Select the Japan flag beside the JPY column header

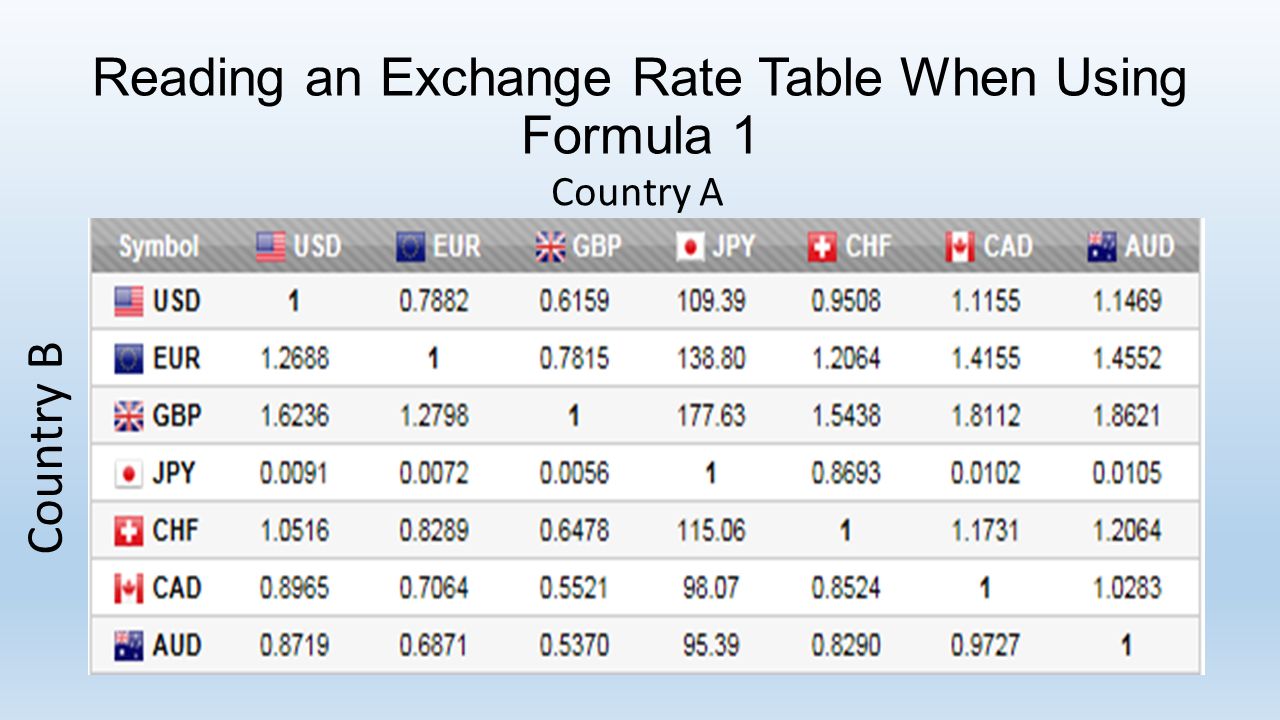click(690, 247)
